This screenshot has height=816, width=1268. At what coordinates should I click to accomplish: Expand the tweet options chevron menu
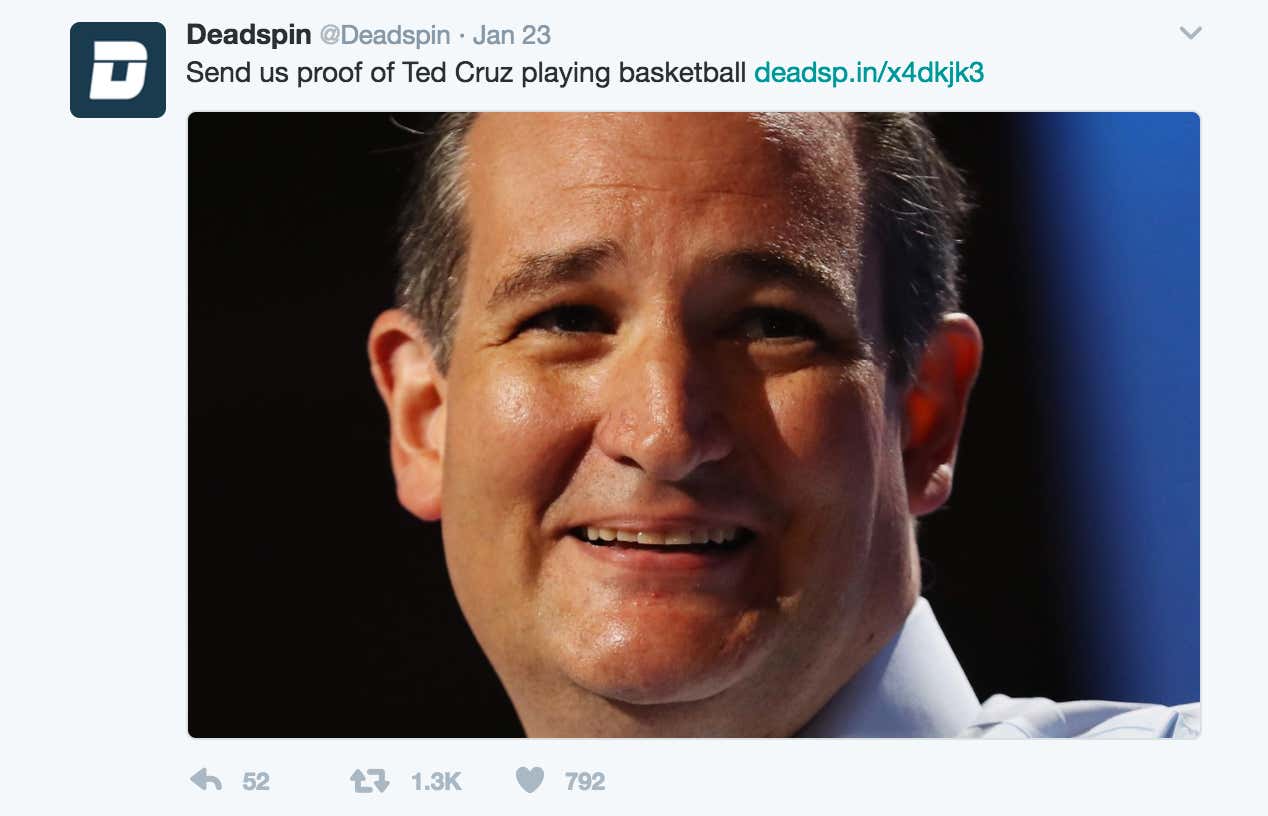(x=1190, y=33)
